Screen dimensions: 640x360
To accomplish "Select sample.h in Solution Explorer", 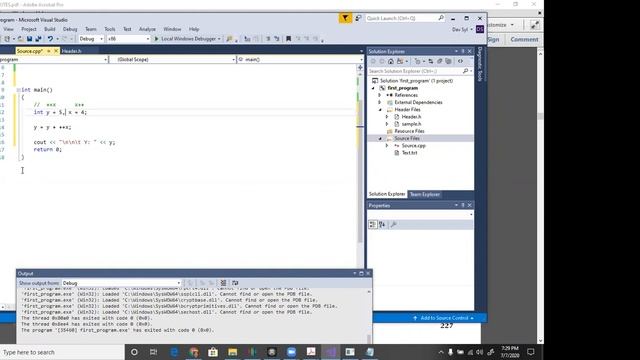I will pos(411,124).
